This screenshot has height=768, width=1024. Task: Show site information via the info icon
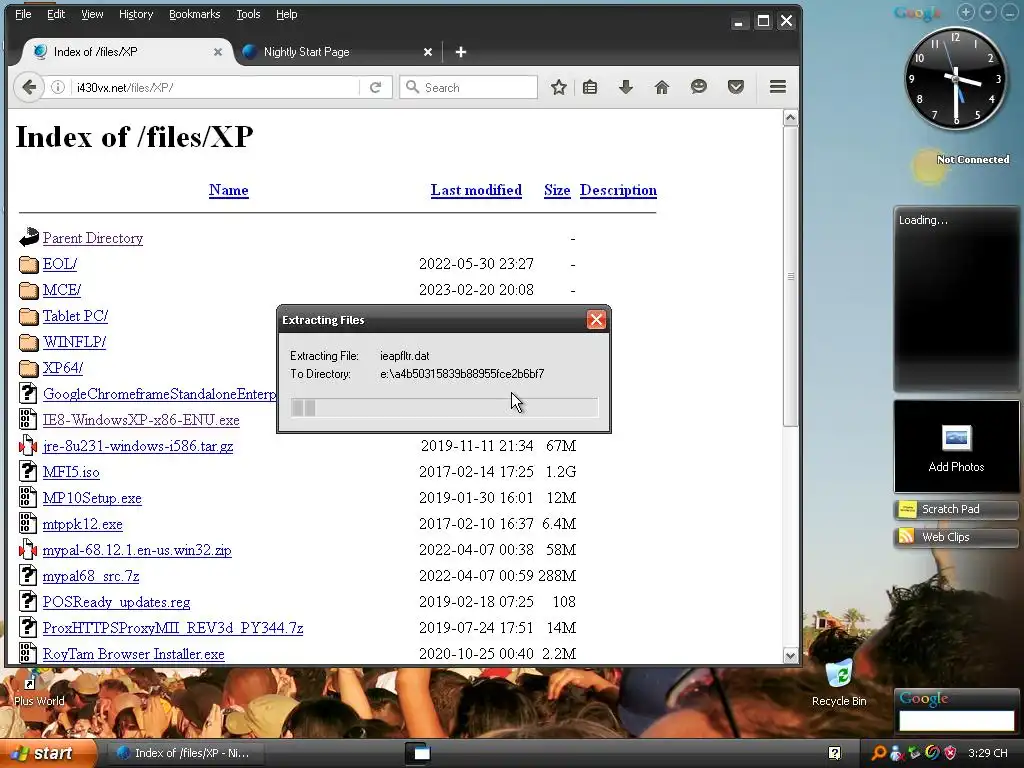coord(58,87)
